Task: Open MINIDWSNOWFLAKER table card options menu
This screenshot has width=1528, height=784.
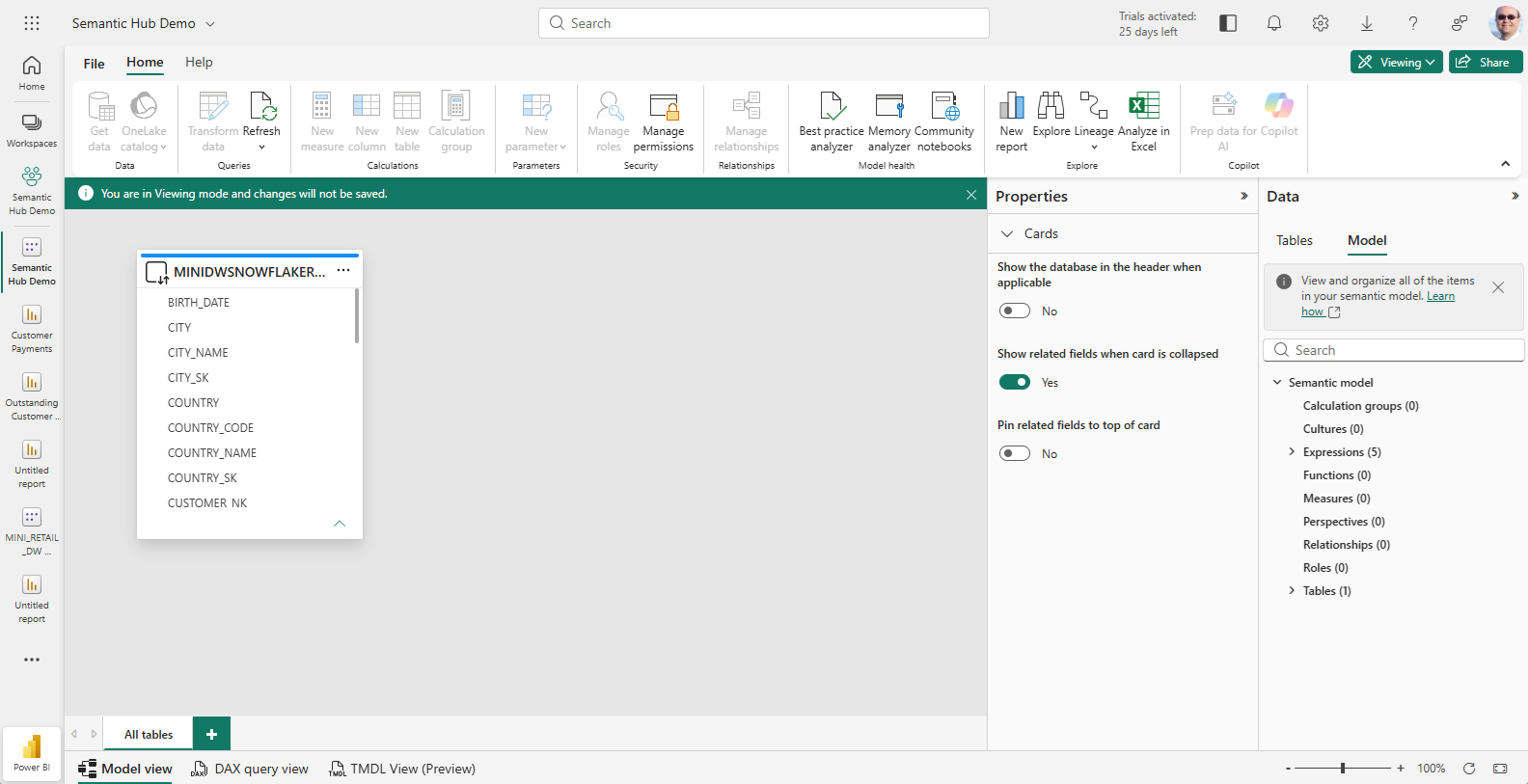Action: [x=343, y=271]
